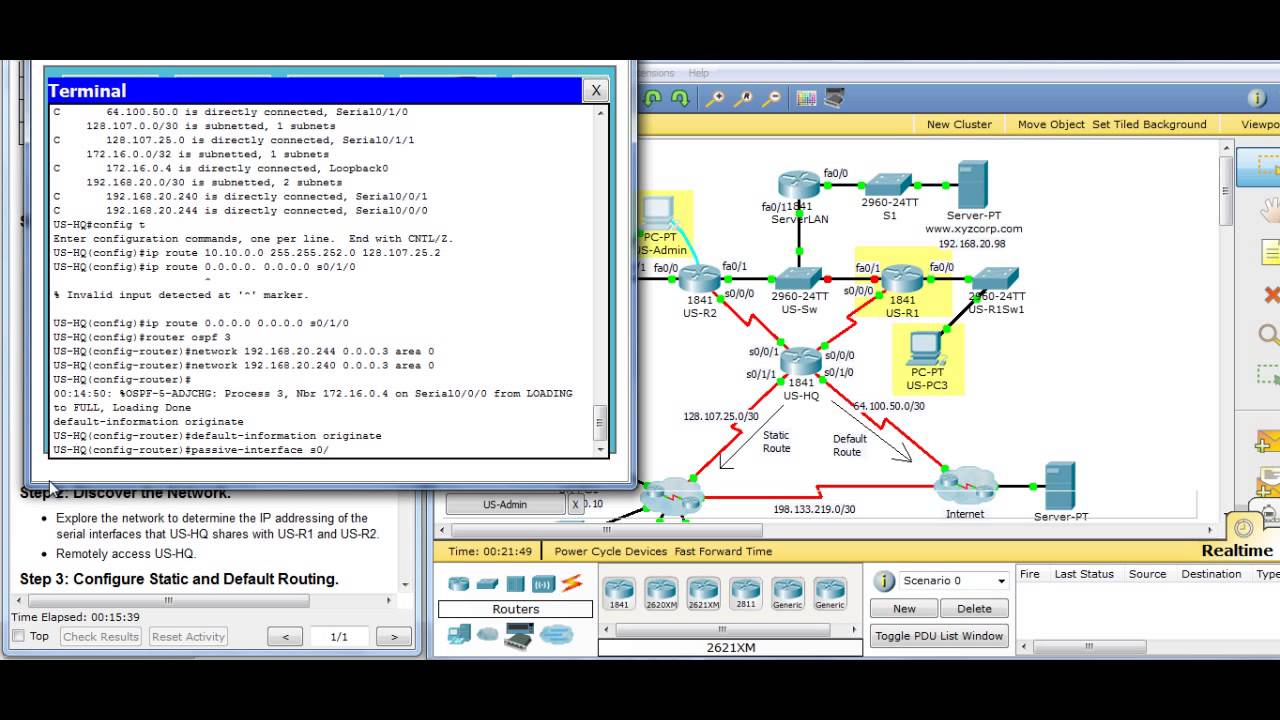Screen dimensions: 1280x720
Task: Select the Wireless Devices category icon
Action: pos(543,584)
